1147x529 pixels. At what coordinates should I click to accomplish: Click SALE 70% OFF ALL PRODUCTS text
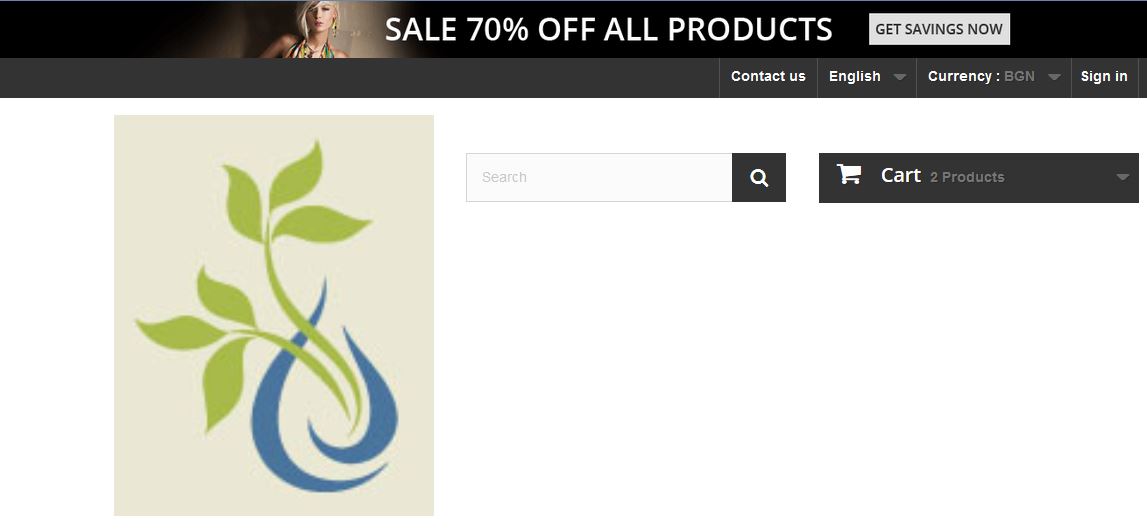(609, 29)
